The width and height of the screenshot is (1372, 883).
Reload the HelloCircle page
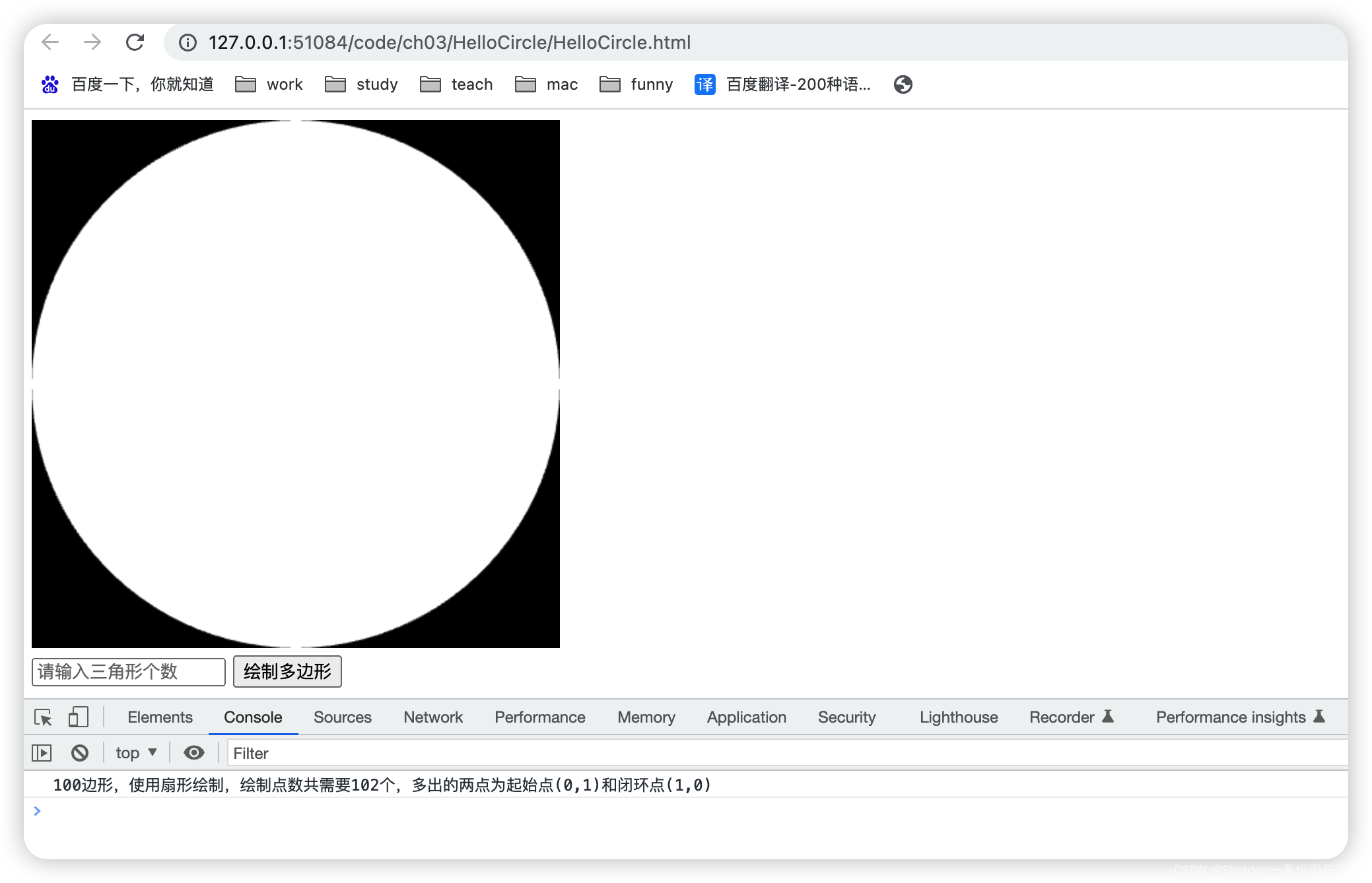[x=135, y=42]
